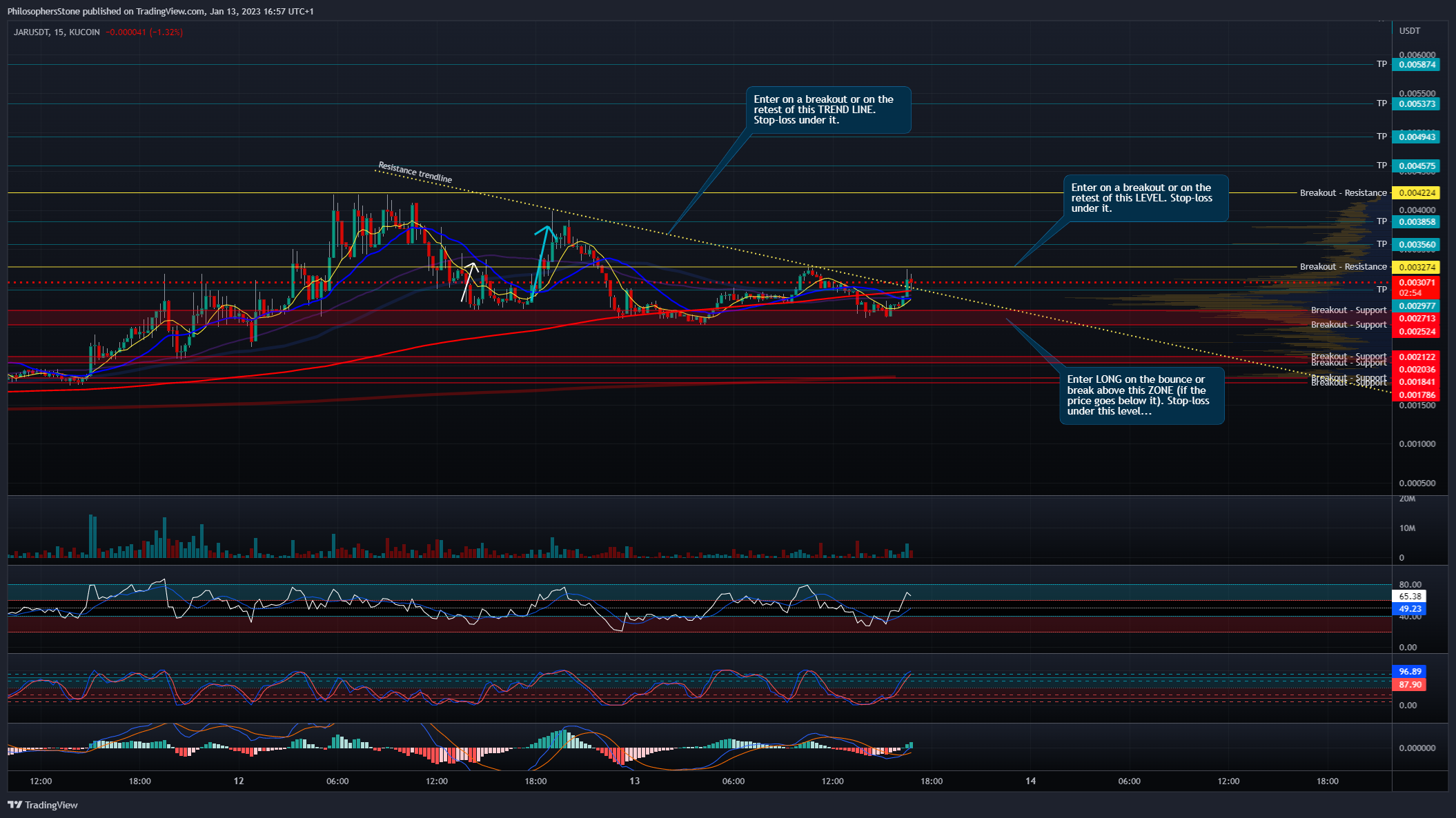
Task: Select the 0.002977 price label
Action: tap(1415, 306)
